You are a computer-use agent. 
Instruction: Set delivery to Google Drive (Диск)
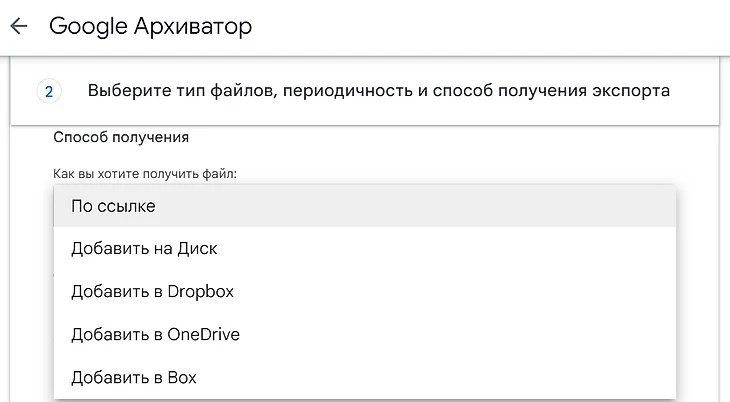tap(144, 249)
